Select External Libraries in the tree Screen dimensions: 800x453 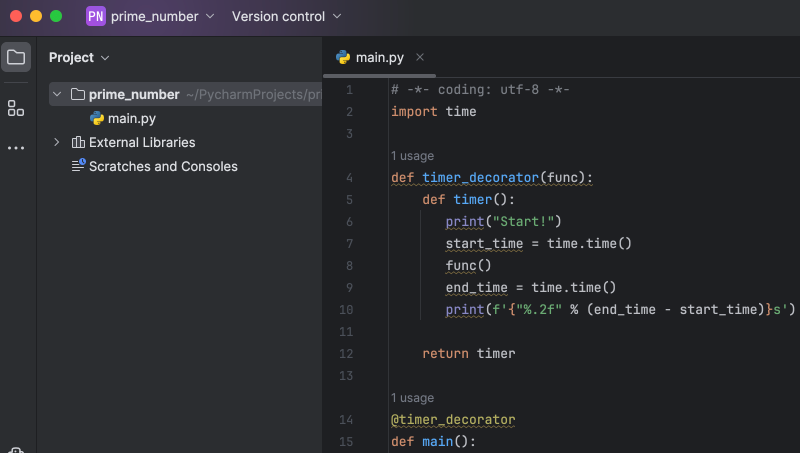click(x=142, y=142)
